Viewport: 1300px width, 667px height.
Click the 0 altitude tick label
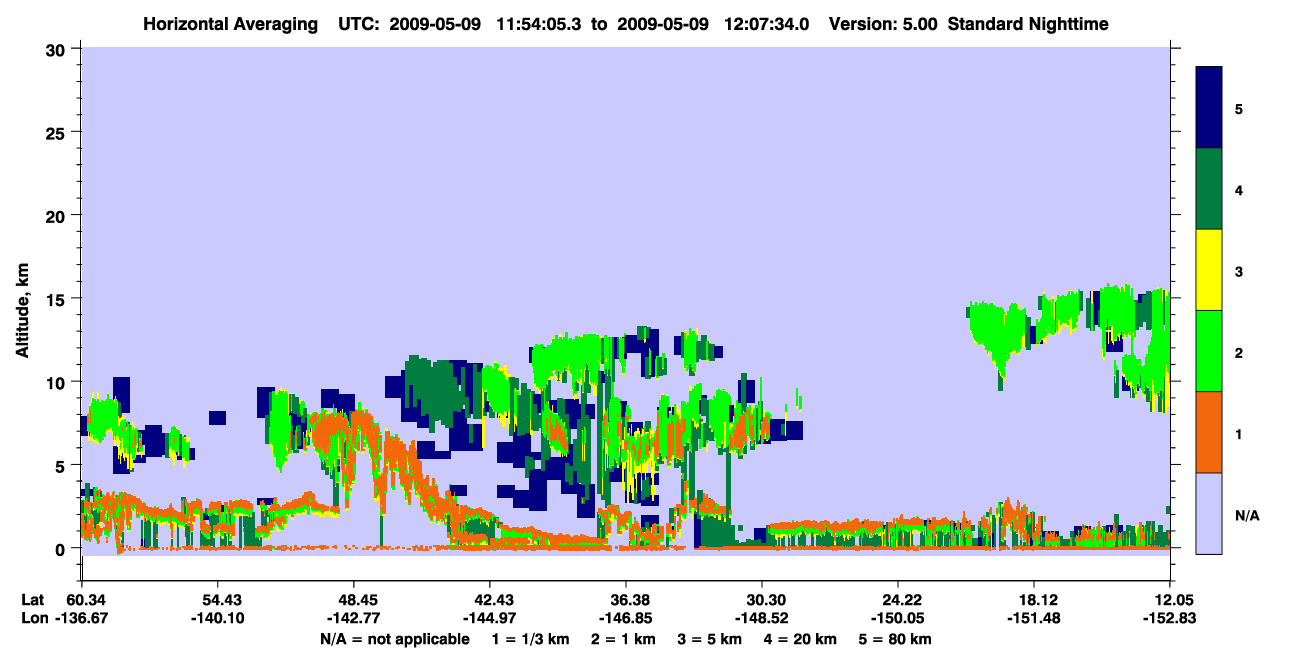click(x=63, y=548)
